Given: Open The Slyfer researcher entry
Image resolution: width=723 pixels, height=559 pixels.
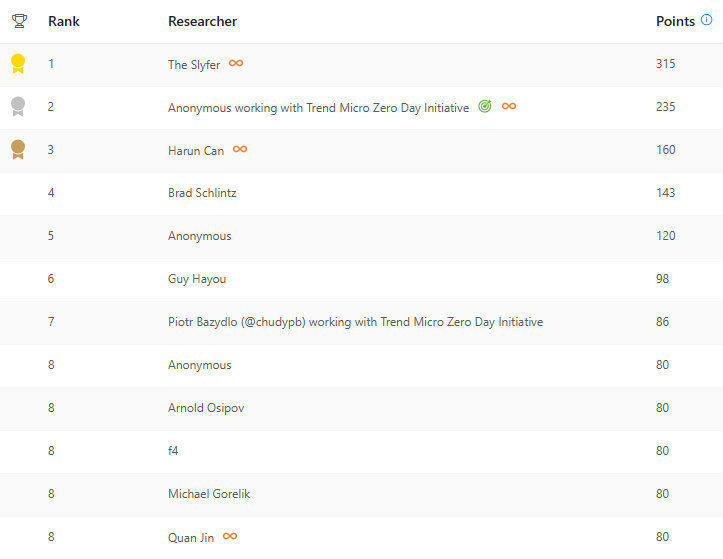Looking at the screenshot, I should (x=194, y=64).
